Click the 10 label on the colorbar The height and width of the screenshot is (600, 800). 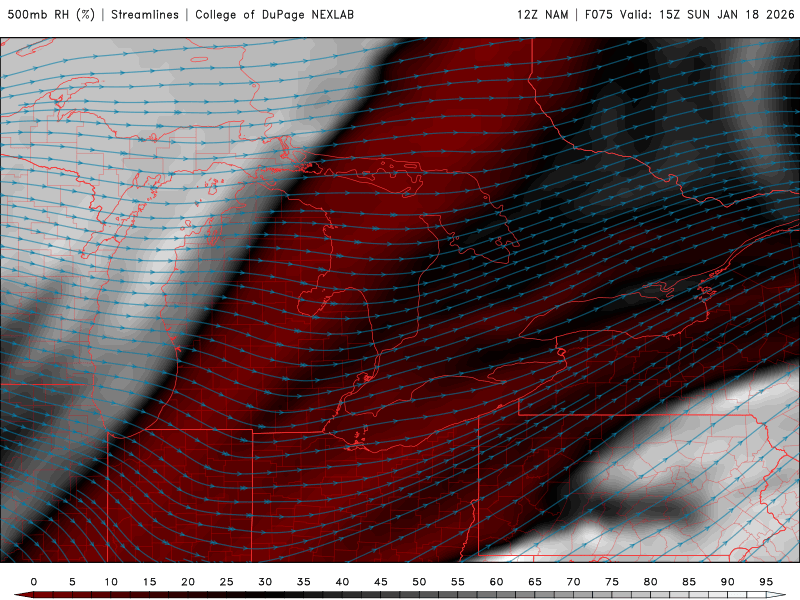pos(111,582)
